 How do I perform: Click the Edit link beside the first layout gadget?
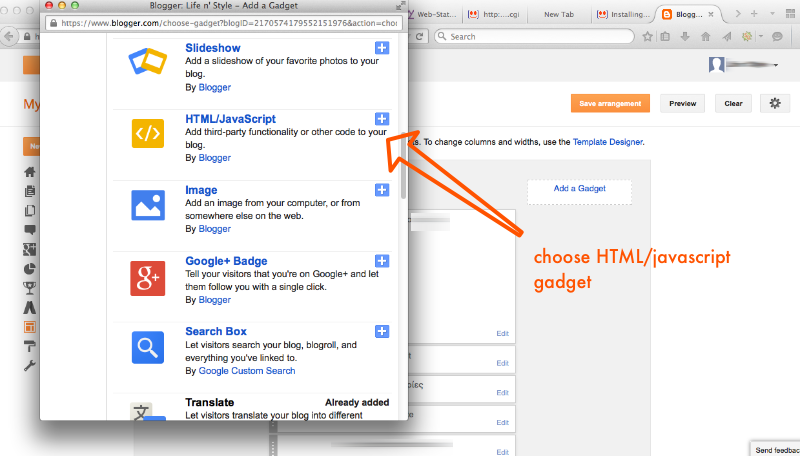[503, 334]
